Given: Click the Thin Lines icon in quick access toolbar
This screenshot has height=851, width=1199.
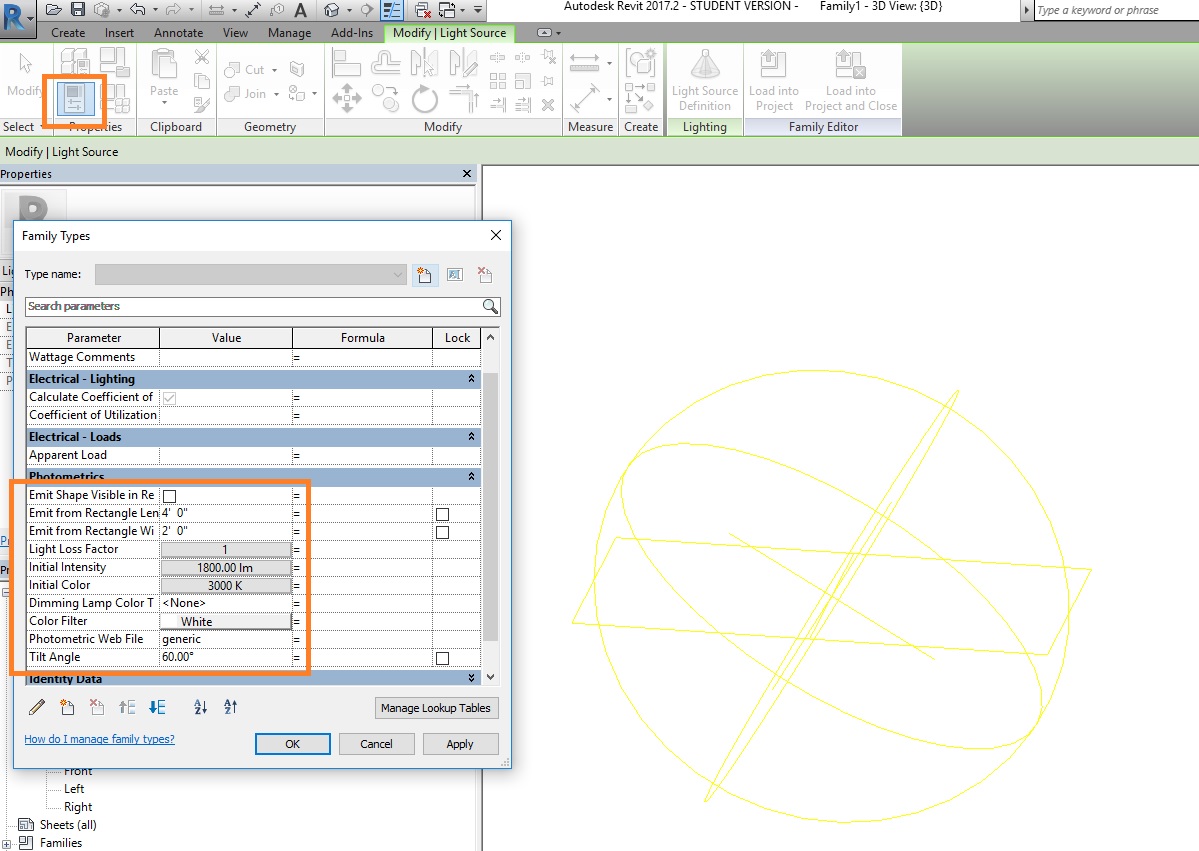Looking at the screenshot, I should click(x=392, y=10).
